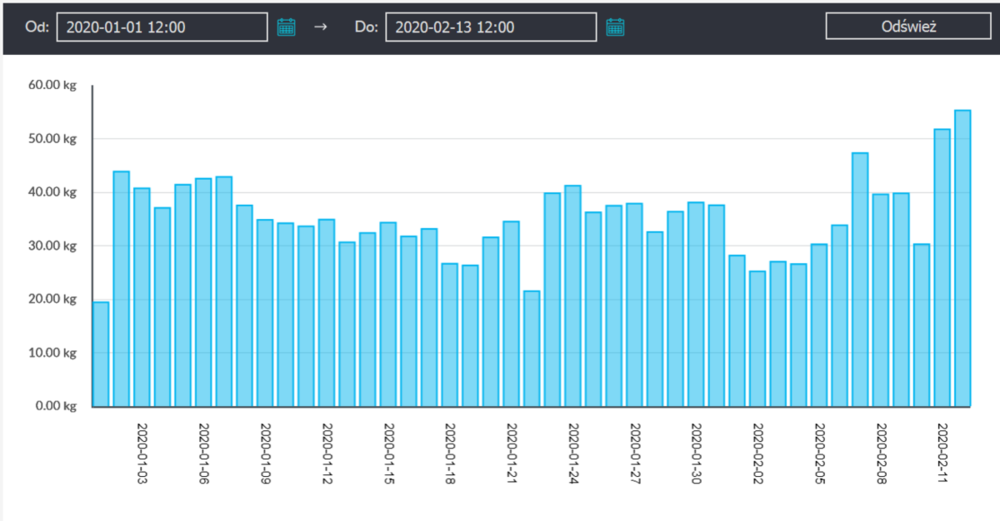Open the calendar picker for the Od date
The height and width of the screenshot is (521, 1000).
click(286, 27)
